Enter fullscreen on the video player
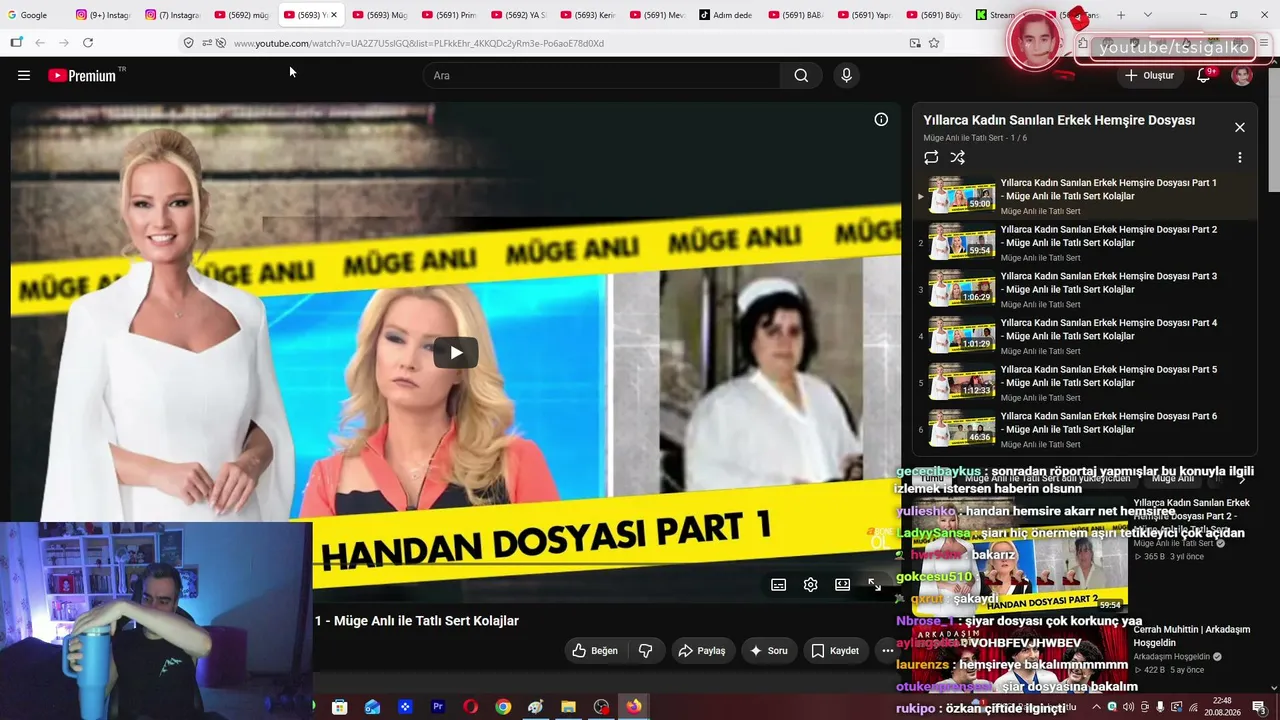1280x720 pixels. 874,585
